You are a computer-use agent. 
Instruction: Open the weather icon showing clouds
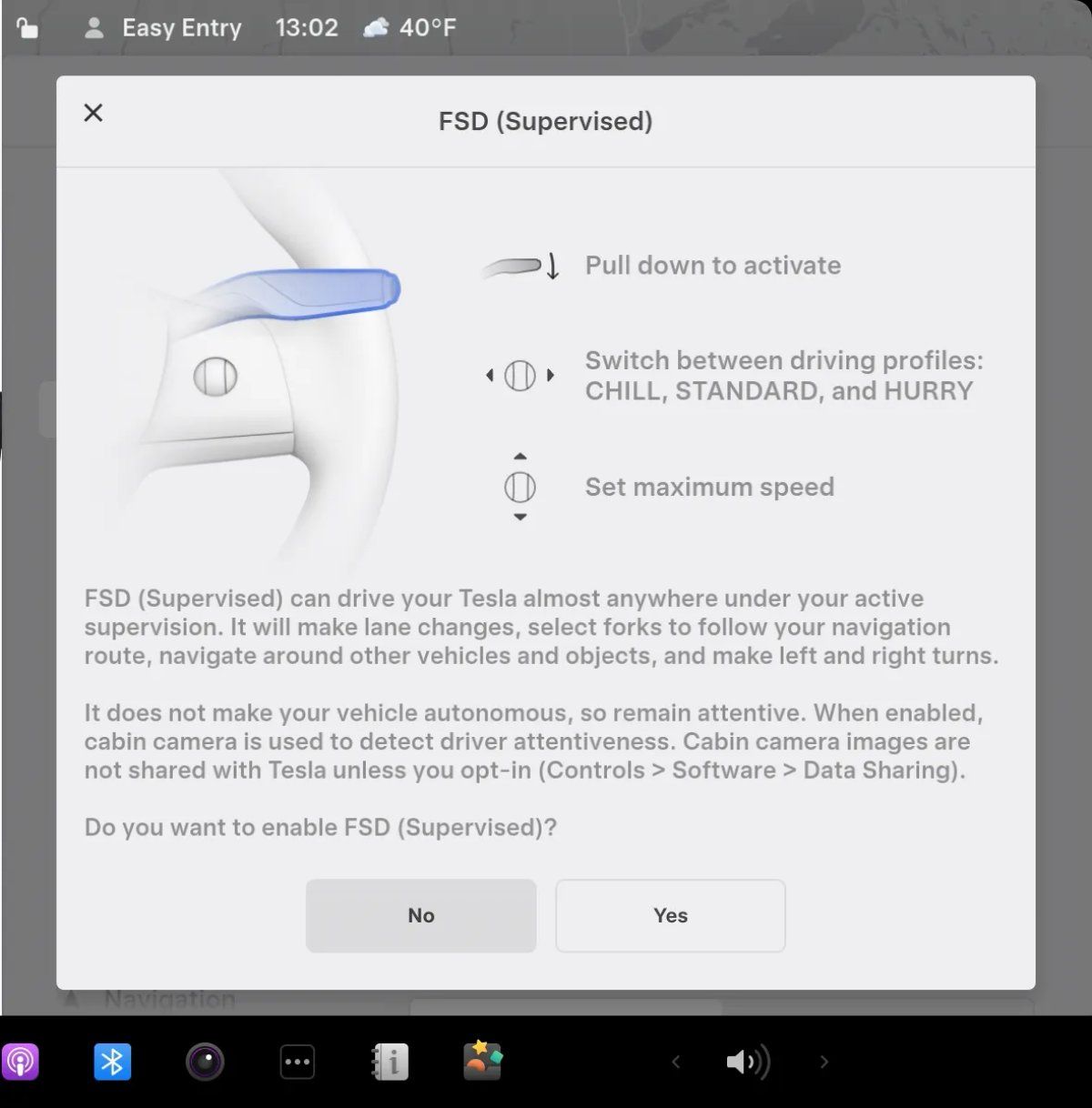pos(376,28)
